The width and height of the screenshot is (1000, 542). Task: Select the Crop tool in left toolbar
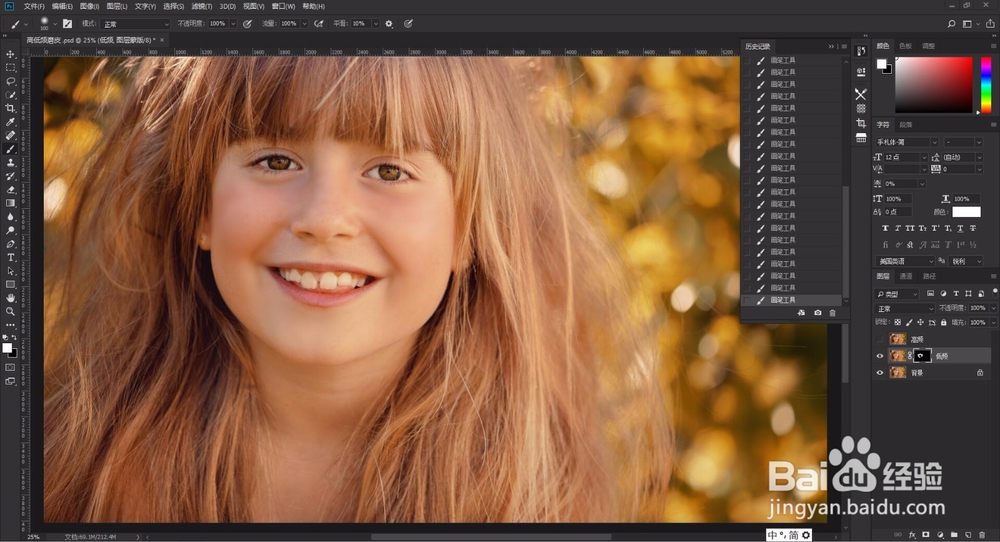(10, 108)
